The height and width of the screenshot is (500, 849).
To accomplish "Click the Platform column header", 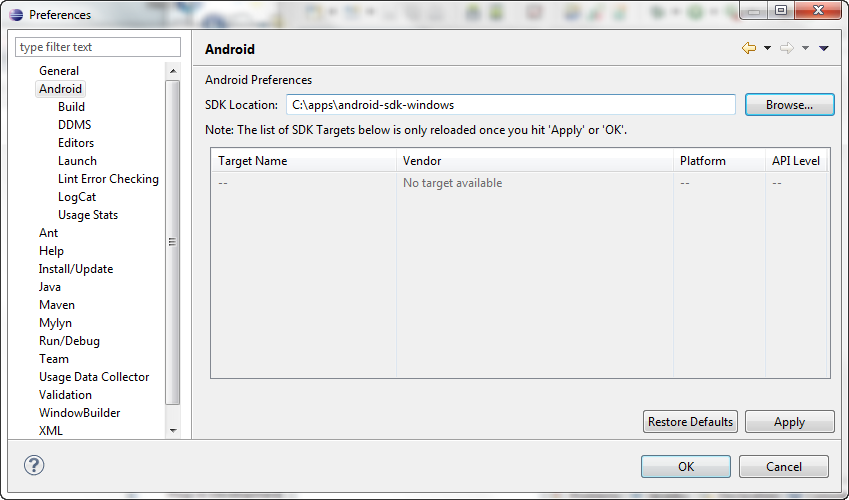I will (720, 161).
